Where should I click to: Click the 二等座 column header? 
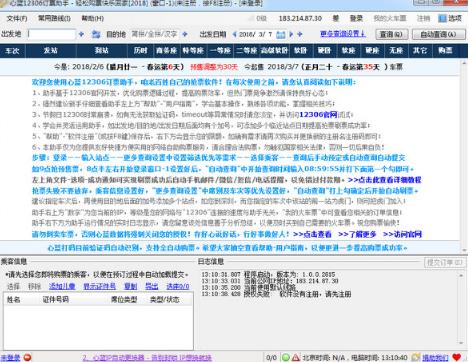(247, 50)
